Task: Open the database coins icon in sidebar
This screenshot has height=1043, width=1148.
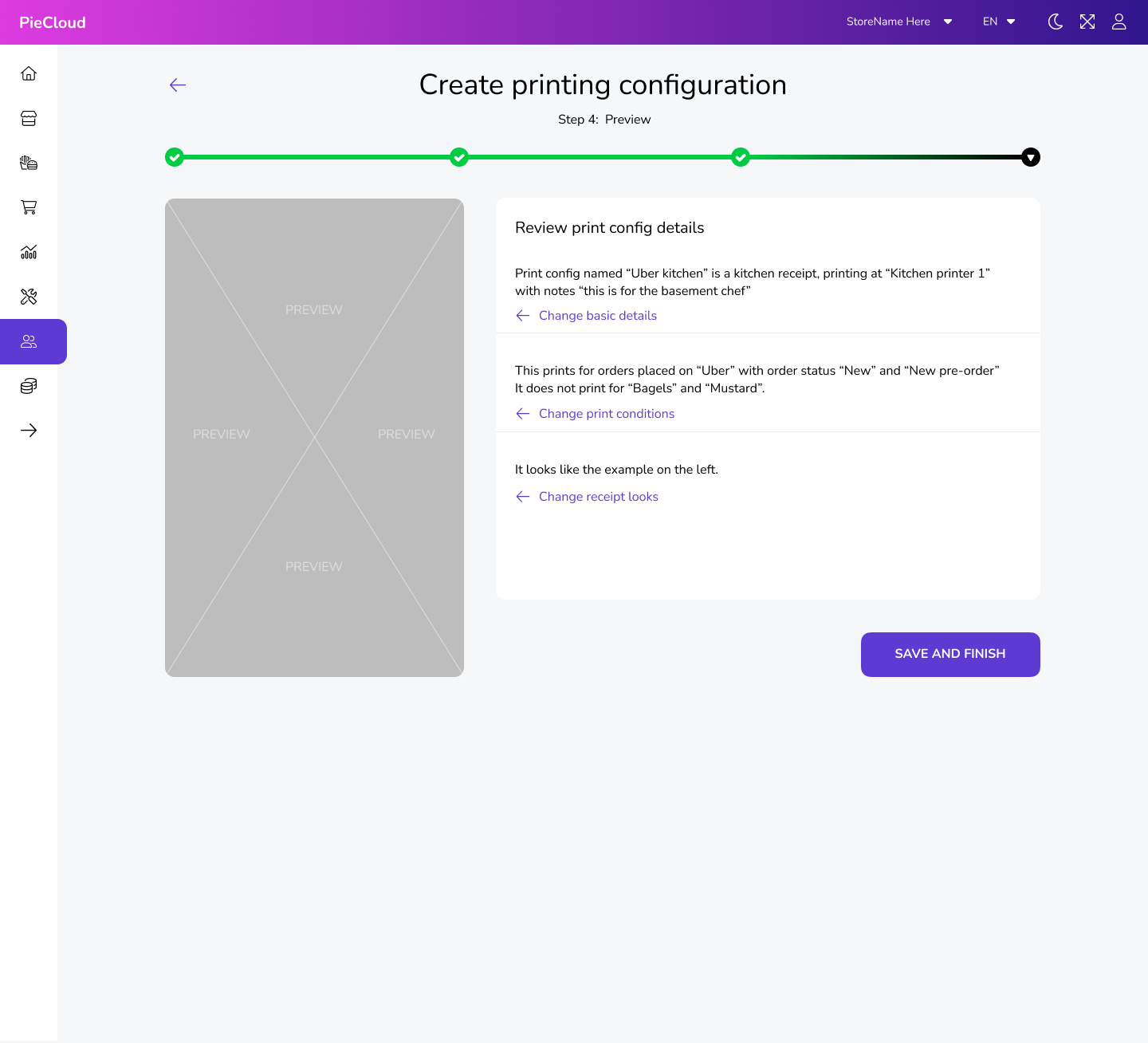Action: tap(29, 387)
